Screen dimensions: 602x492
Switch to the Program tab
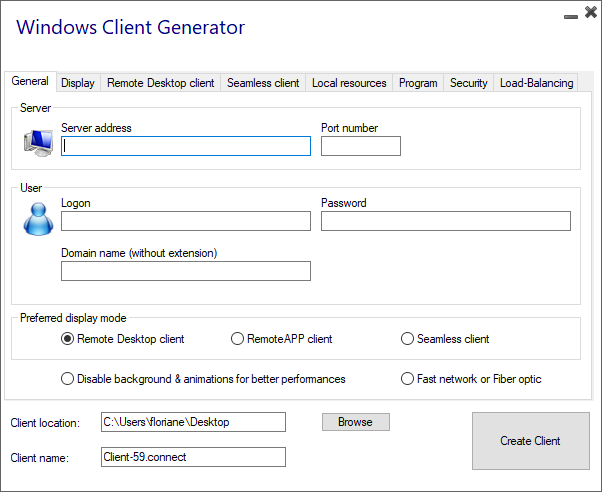point(418,83)
